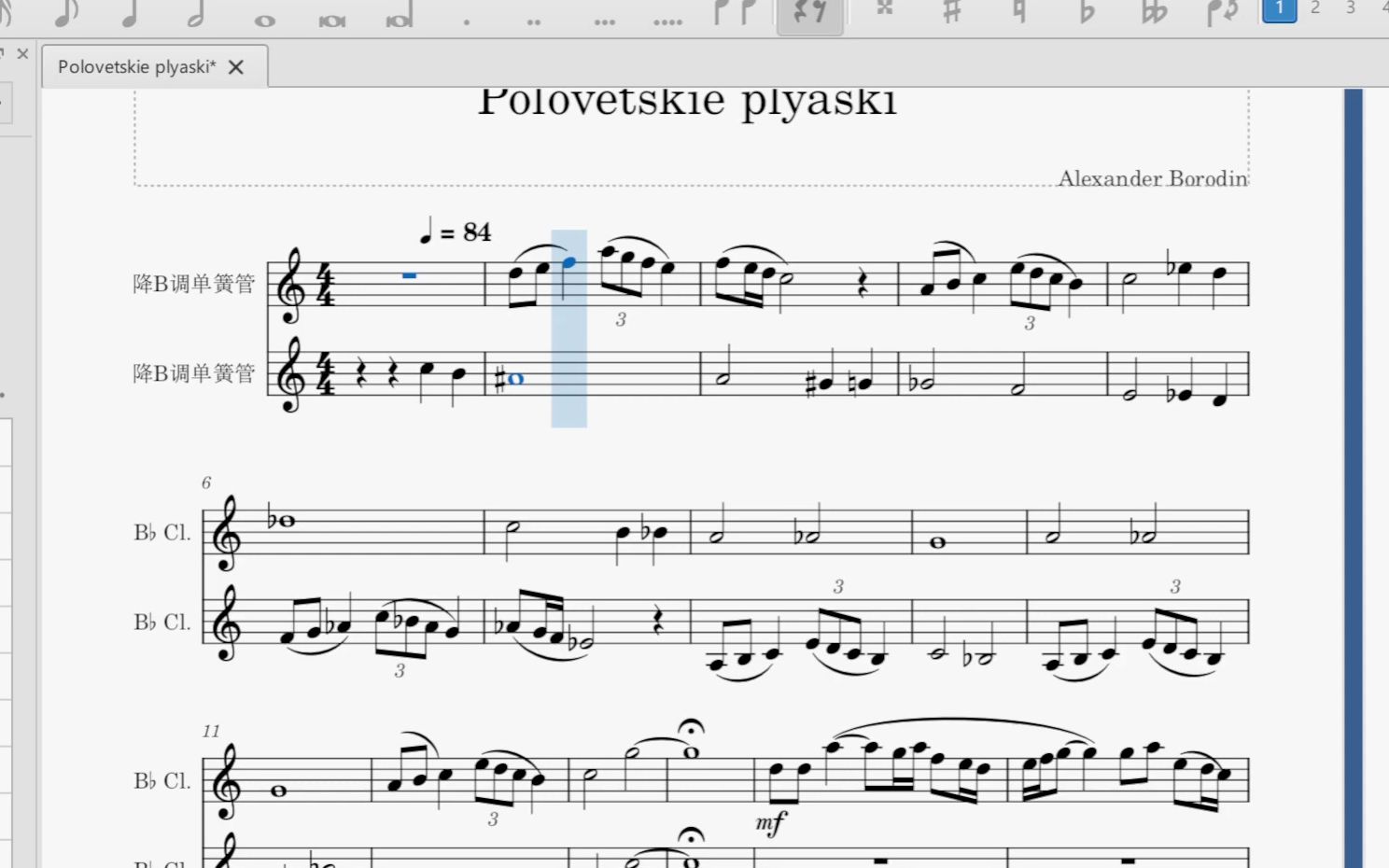Select the lower Bb Cl. label at measure 6

coord(162,623)
